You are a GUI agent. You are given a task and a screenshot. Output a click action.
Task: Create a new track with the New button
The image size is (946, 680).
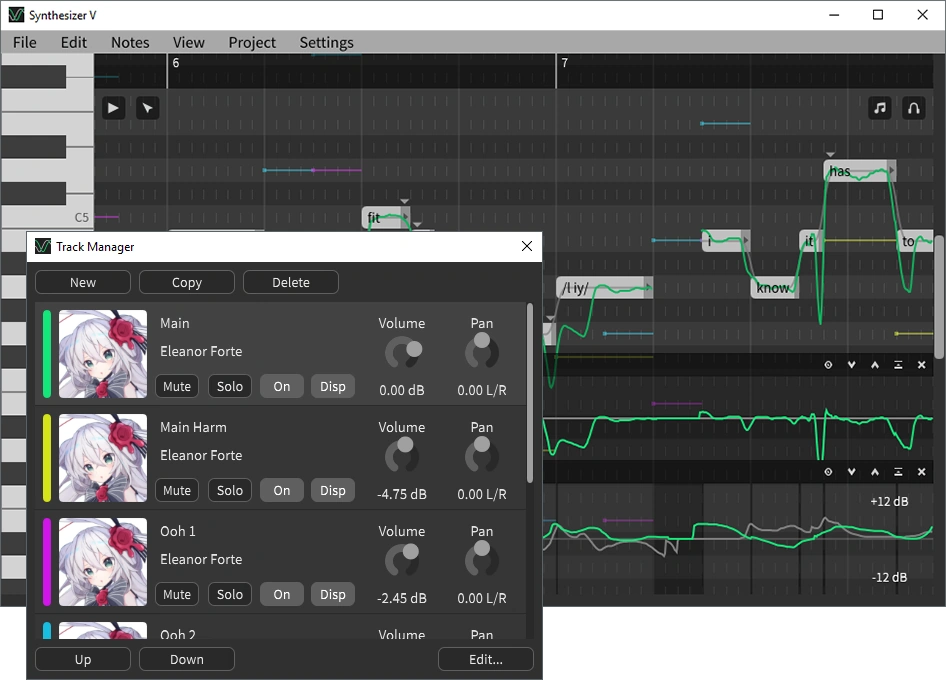[82, 282]
